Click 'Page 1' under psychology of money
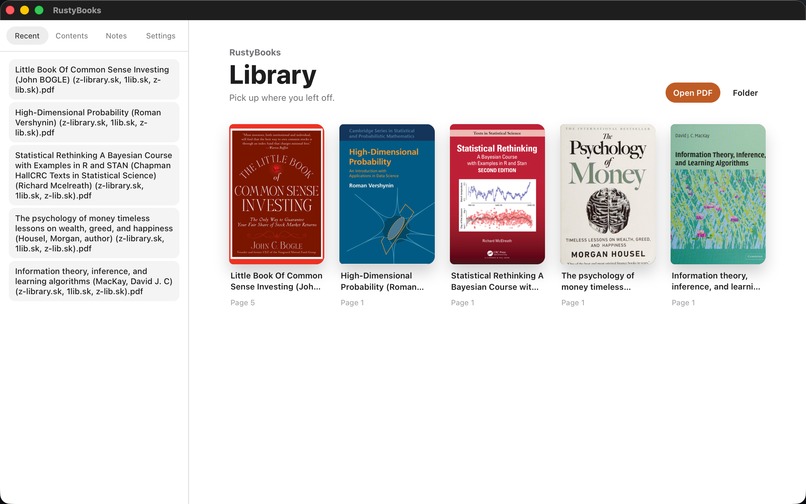 click(573, 303)
